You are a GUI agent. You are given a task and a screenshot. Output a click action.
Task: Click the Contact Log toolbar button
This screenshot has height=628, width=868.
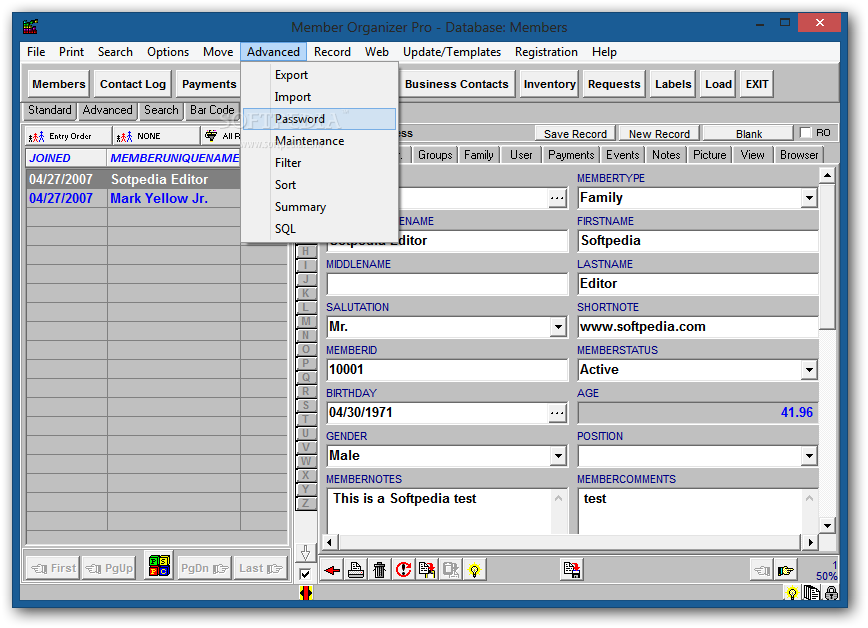(133, 84)
